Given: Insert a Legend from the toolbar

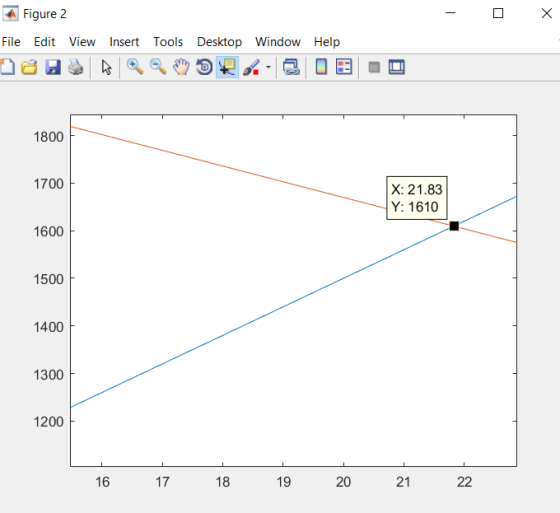Looking at the screenshot, I should [x=344, y=67].
